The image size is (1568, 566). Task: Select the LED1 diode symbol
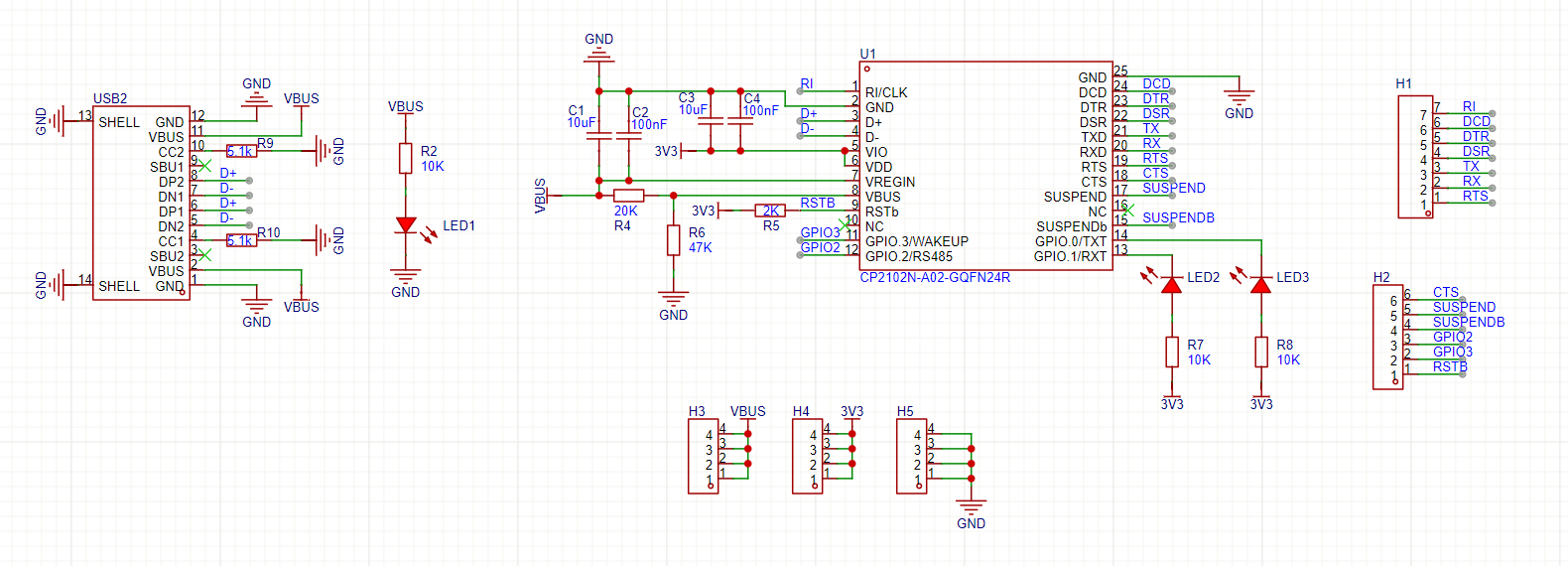[405, 226]
